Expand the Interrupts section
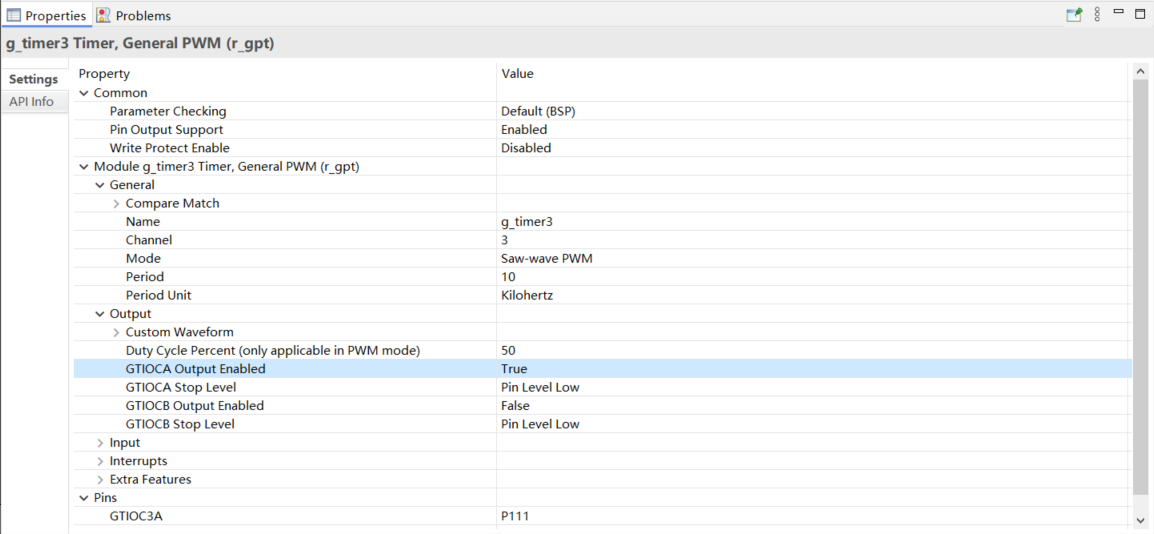Screen dimensions: 1154x534 100,461
